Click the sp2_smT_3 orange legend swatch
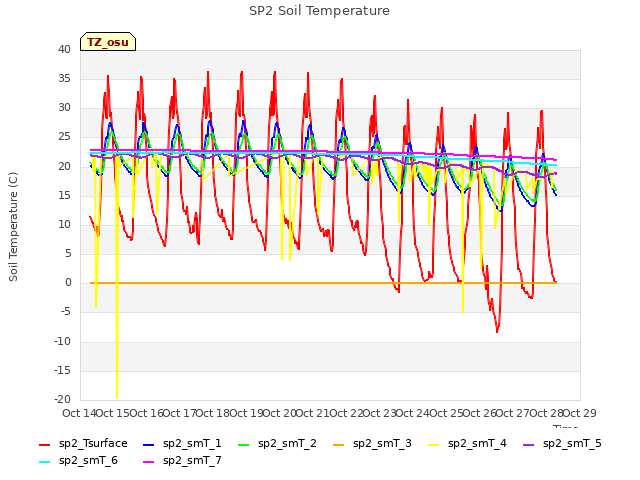The width and height of the screenshot is (640, 480). [x=339, y=444]
